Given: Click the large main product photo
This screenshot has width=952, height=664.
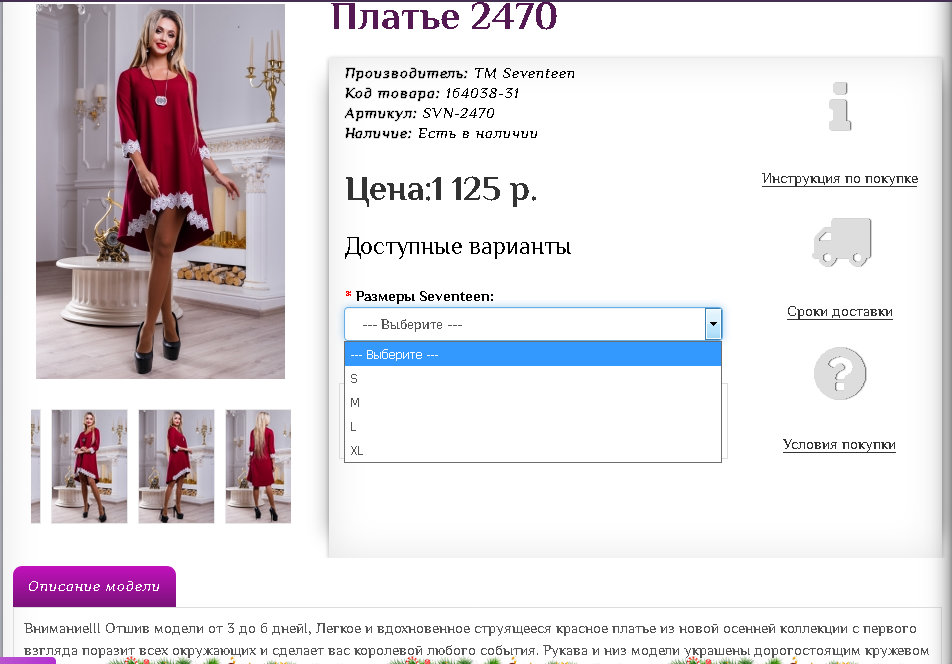Looking at the screenshot, I should coord(160,190).
